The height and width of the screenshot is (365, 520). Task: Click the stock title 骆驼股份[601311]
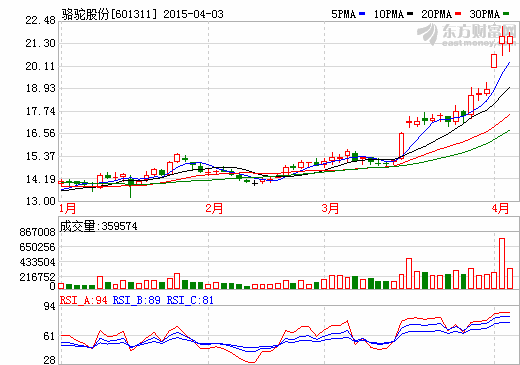pyautogui.click(x=109, y=14)
